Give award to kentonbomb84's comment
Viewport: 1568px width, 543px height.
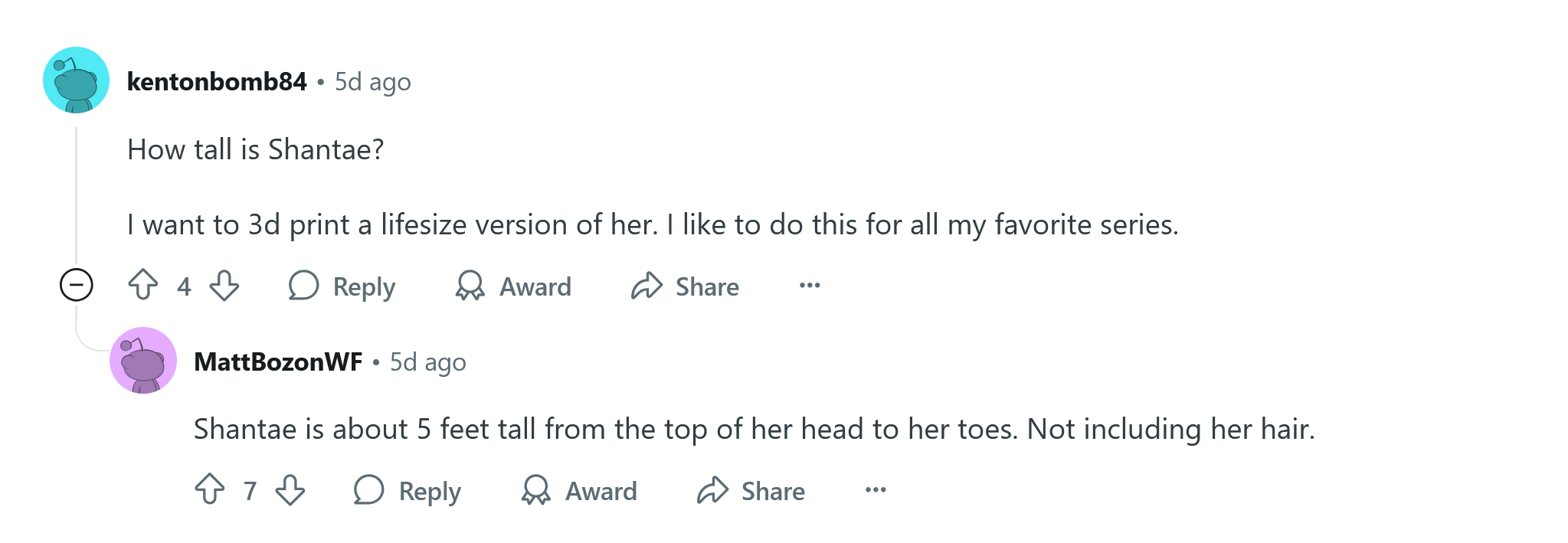[513, 286]
